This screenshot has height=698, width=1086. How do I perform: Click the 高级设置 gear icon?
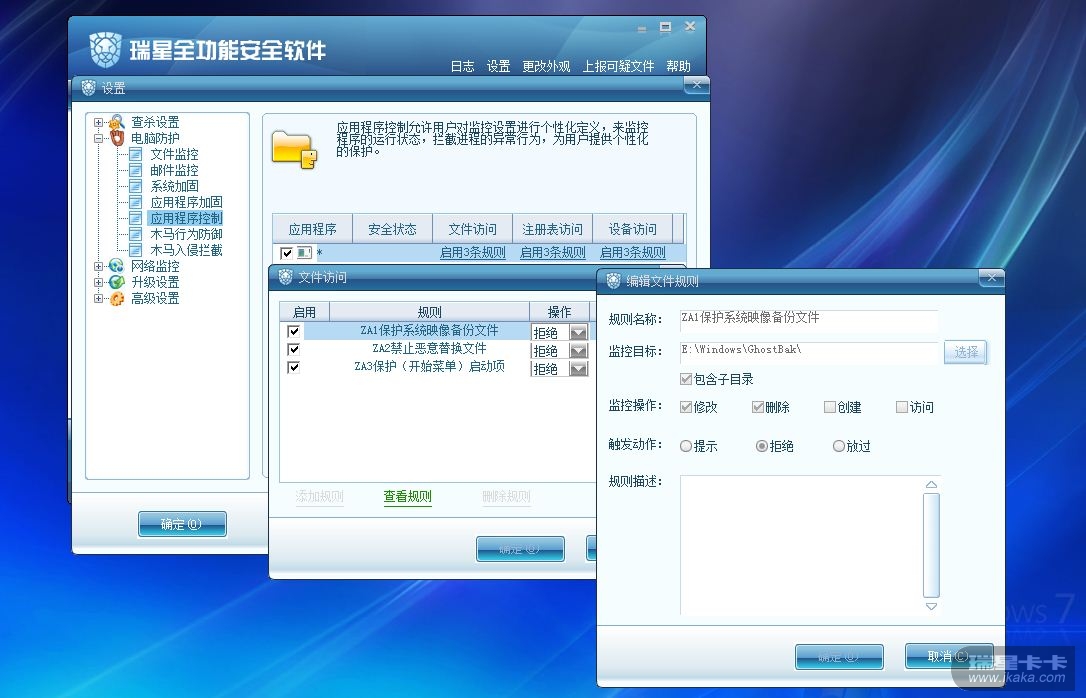(x=117, y=298)
